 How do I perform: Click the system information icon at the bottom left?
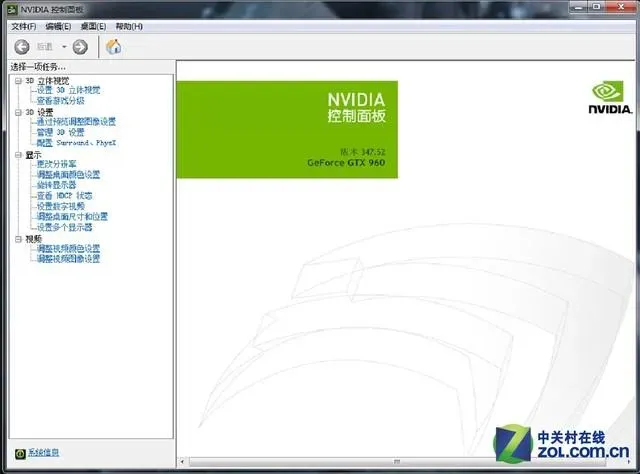(x=20, y=453)
